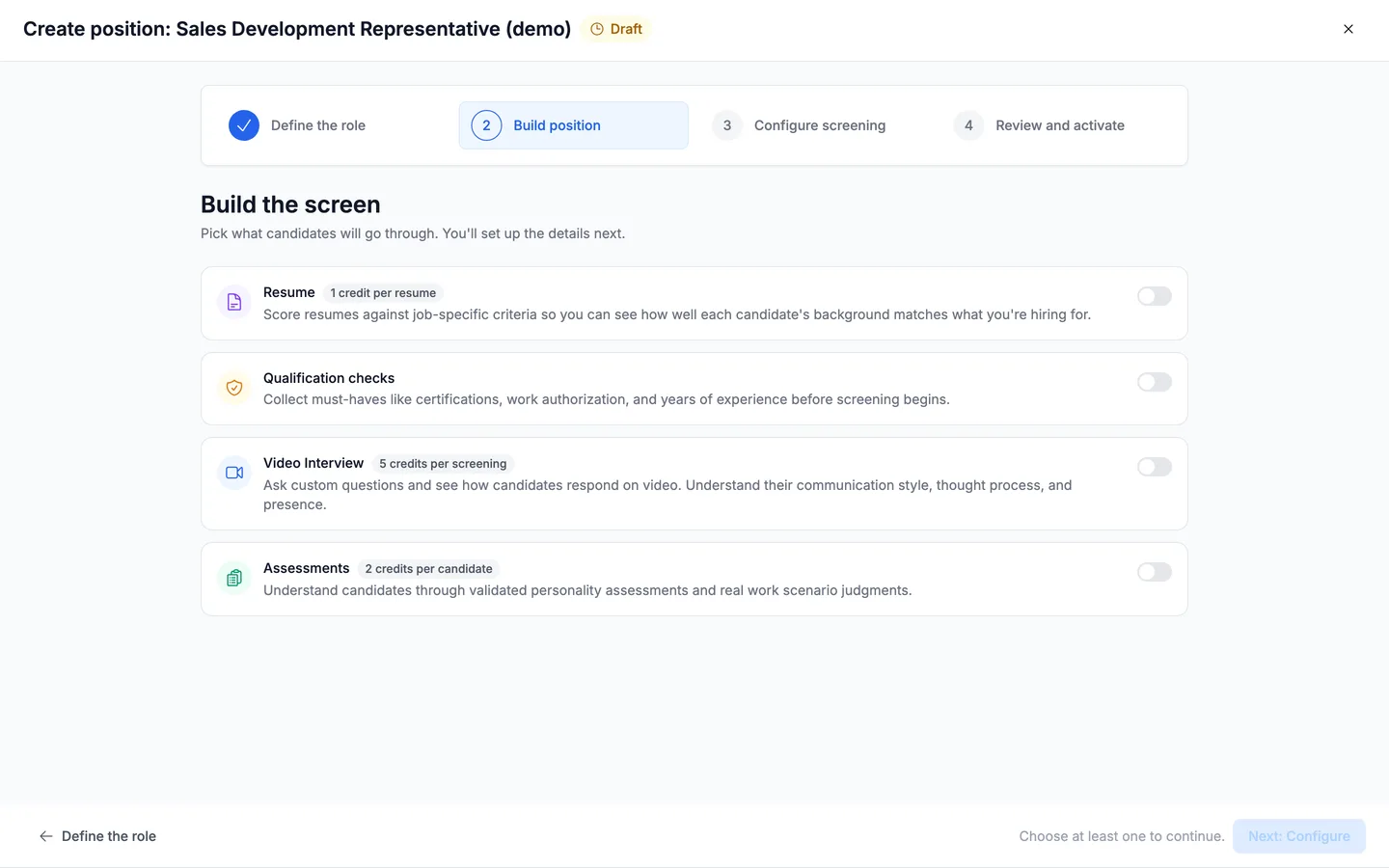1389x868 pixels.
Task: Click the 'Assessments' card title
Action: click(x=307, y=568)
